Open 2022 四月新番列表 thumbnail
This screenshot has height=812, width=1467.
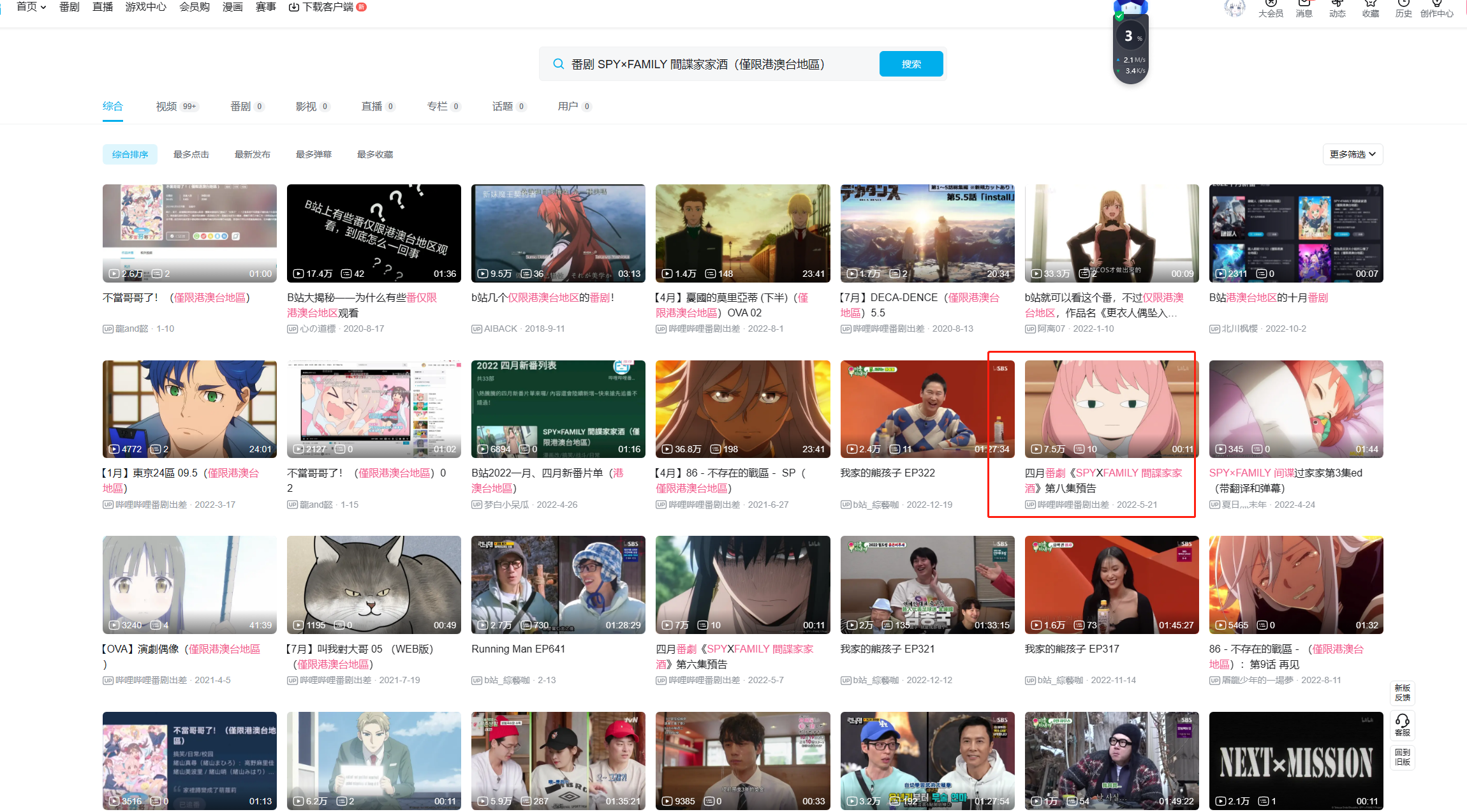pyautogui.click(x=558, y=409)
